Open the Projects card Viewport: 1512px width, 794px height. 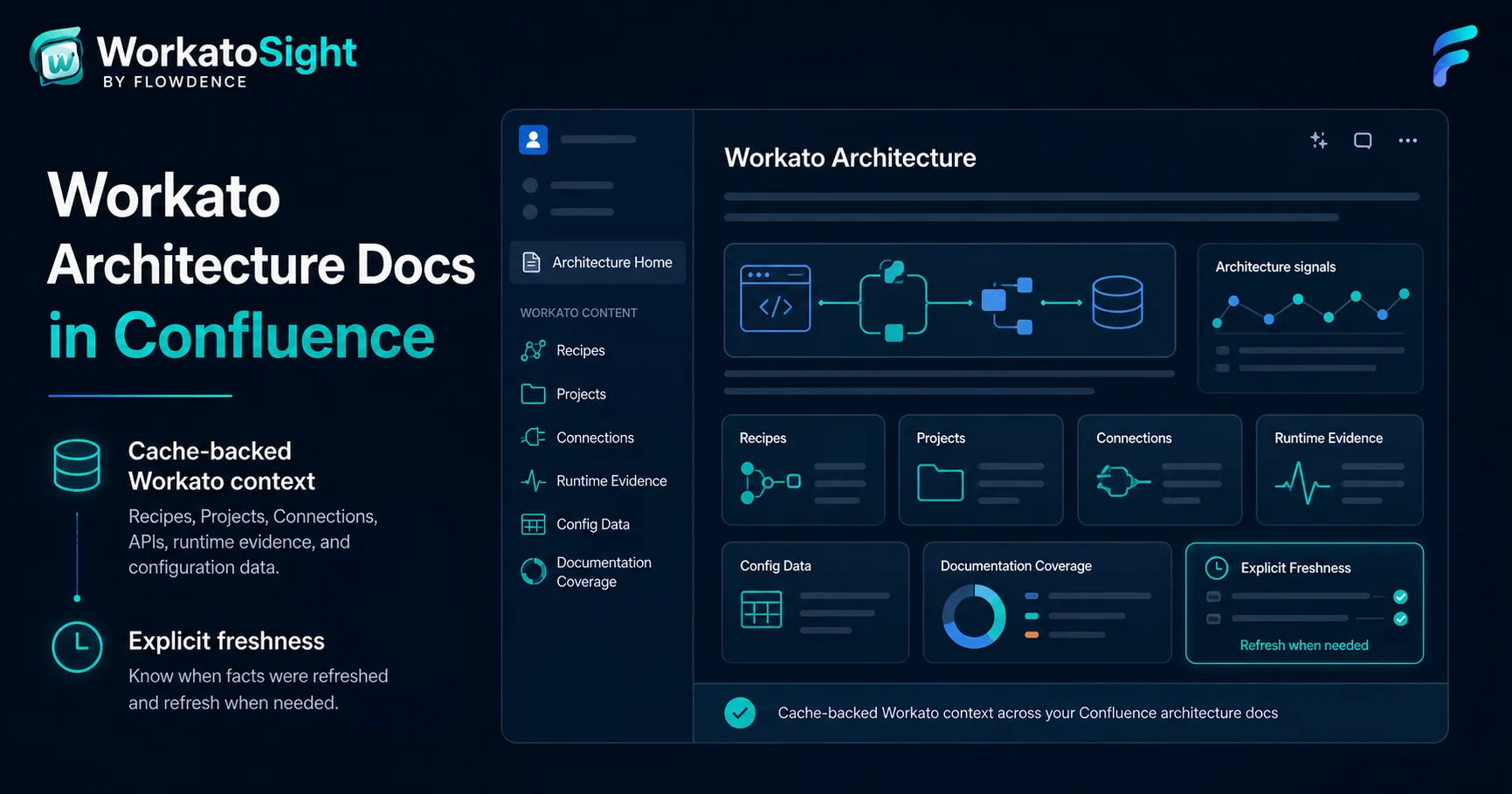pyautogui.click(x=981, y=470)
